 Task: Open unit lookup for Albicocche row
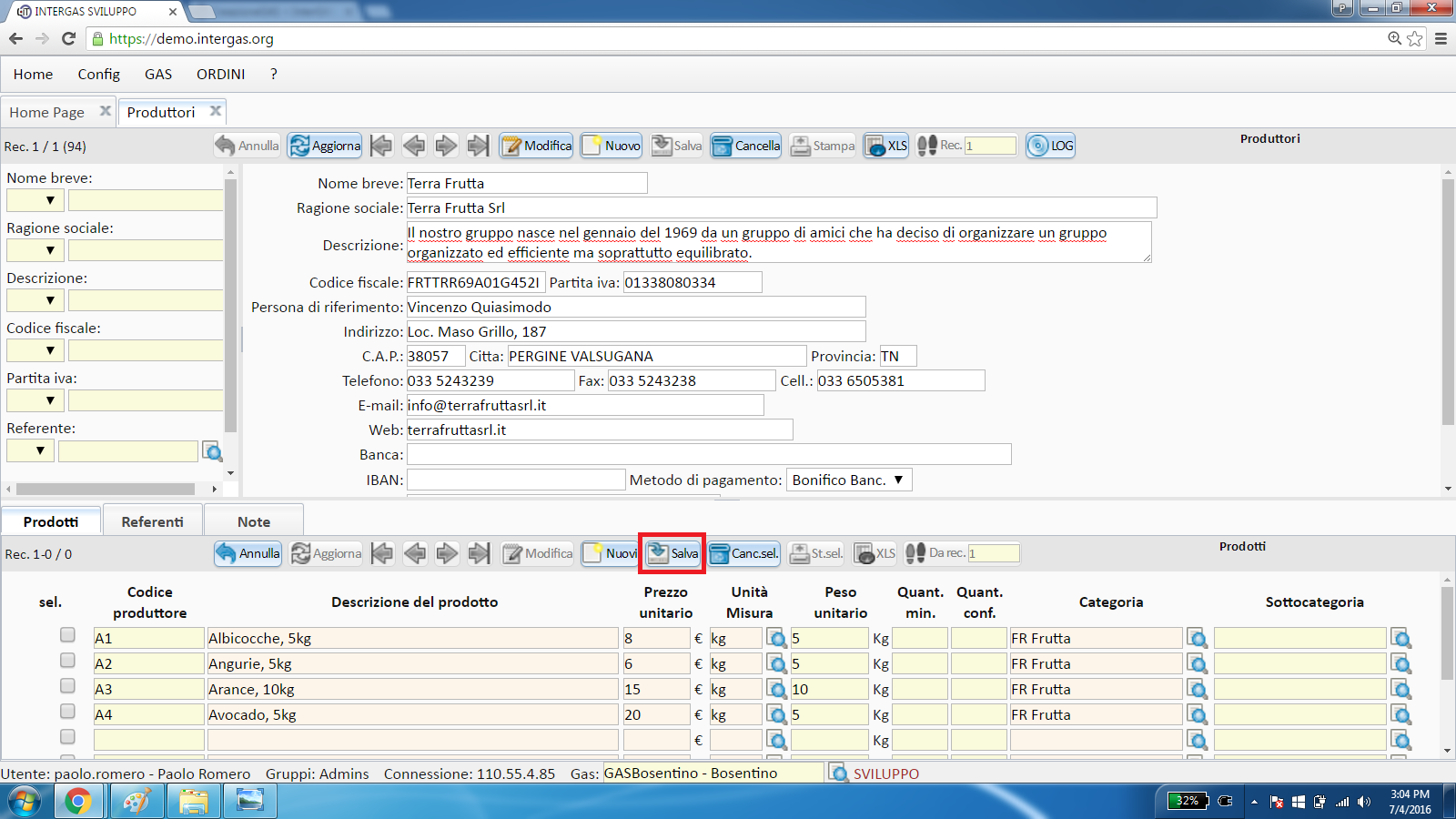click(x=776, y=638)
